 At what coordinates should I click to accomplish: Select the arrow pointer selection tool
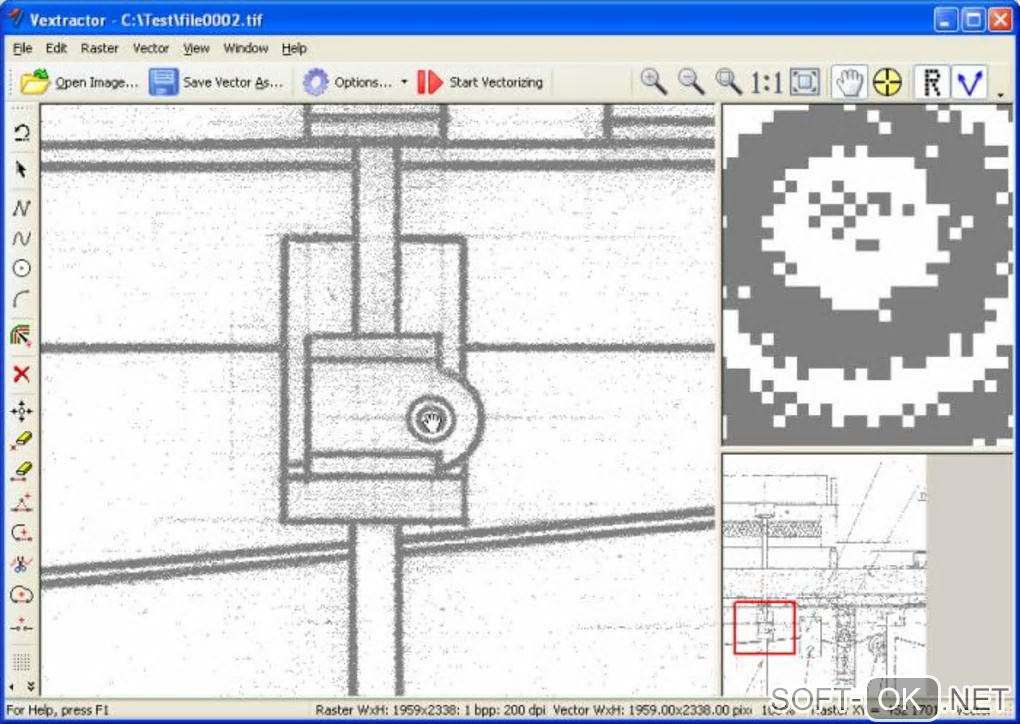tap(21, 170)
